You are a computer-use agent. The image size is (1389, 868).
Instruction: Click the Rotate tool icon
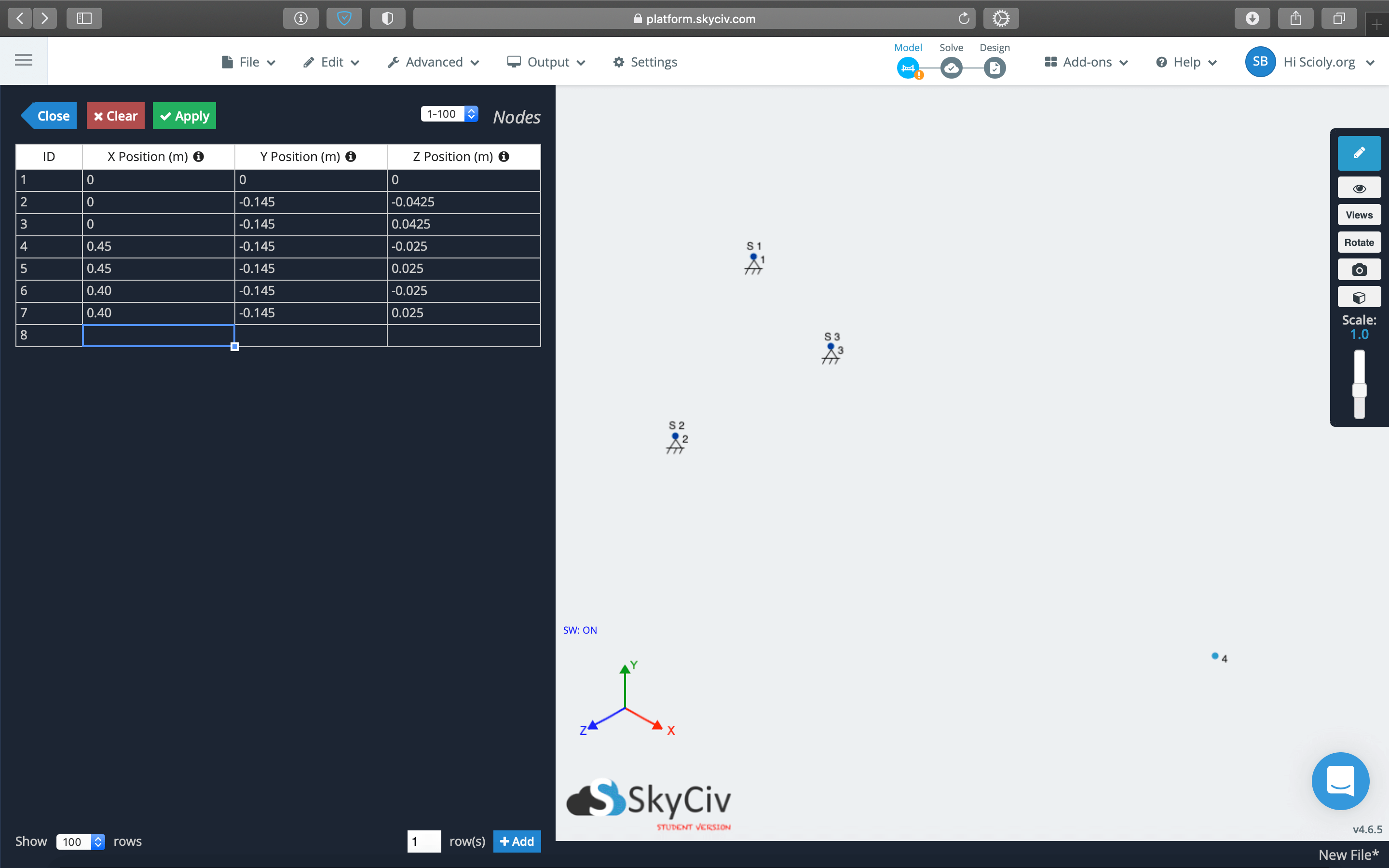coord(1358,242)
